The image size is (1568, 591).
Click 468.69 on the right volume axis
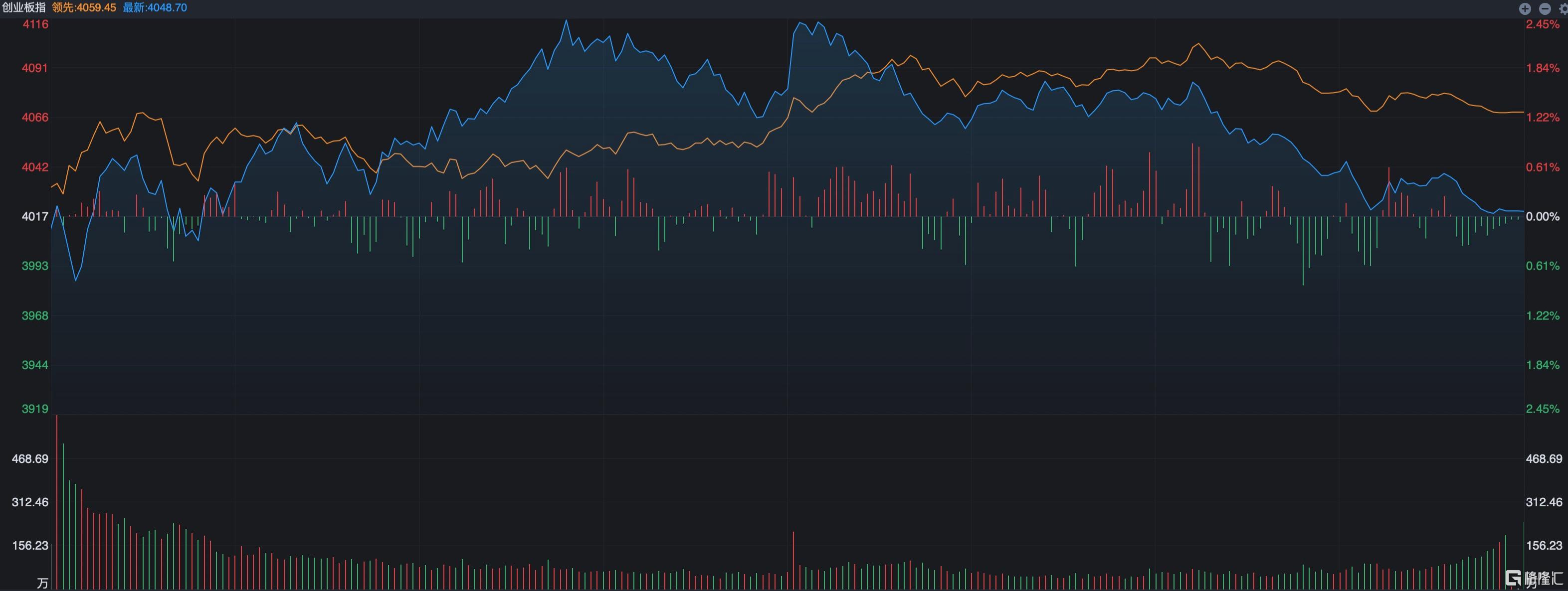1544,458
